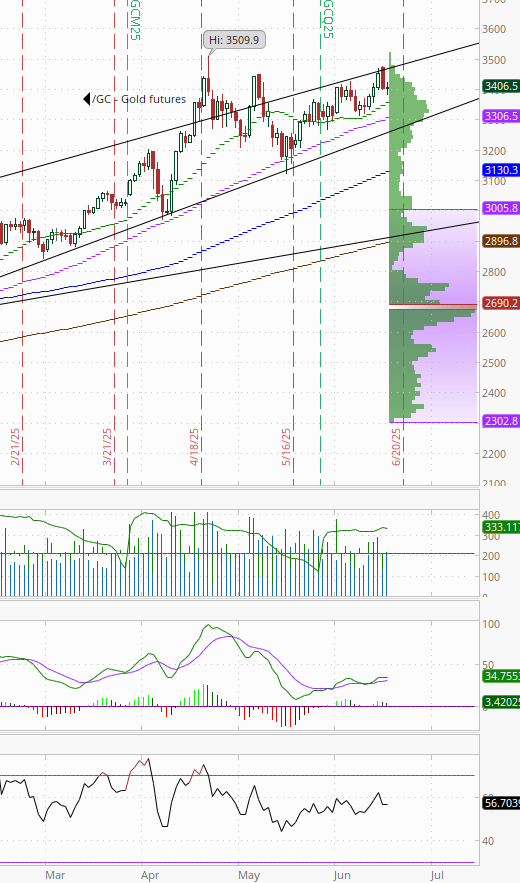Click the GCM25 contract rollover label
Viewport: 520px width, 883px height.
coord(135,20)
